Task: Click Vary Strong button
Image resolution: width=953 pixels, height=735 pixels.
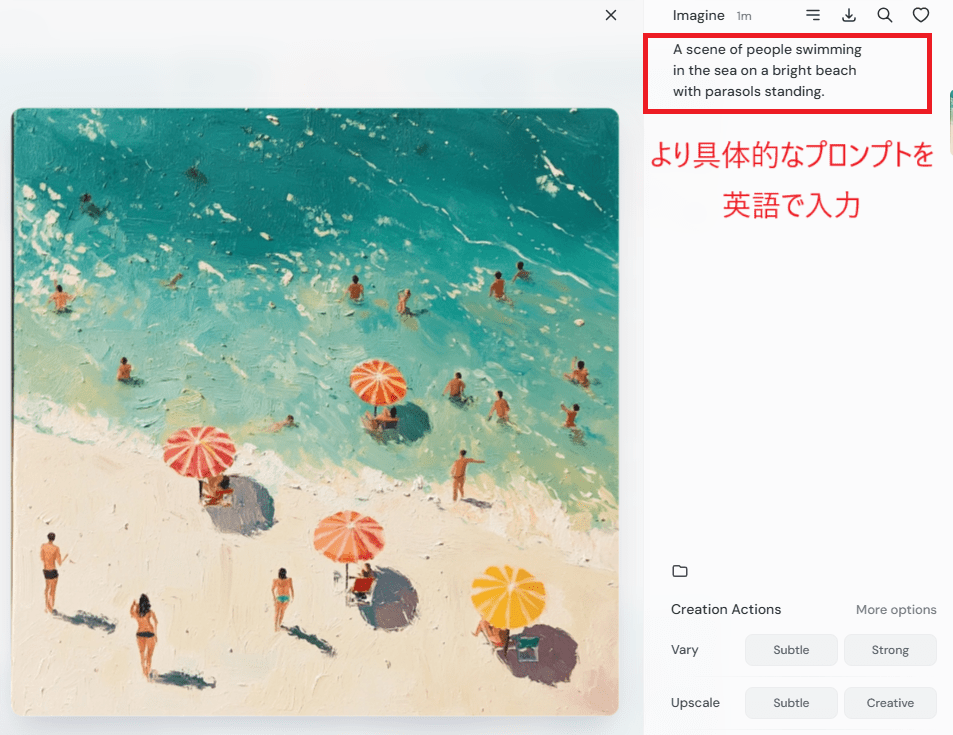Action: [890, 650]
